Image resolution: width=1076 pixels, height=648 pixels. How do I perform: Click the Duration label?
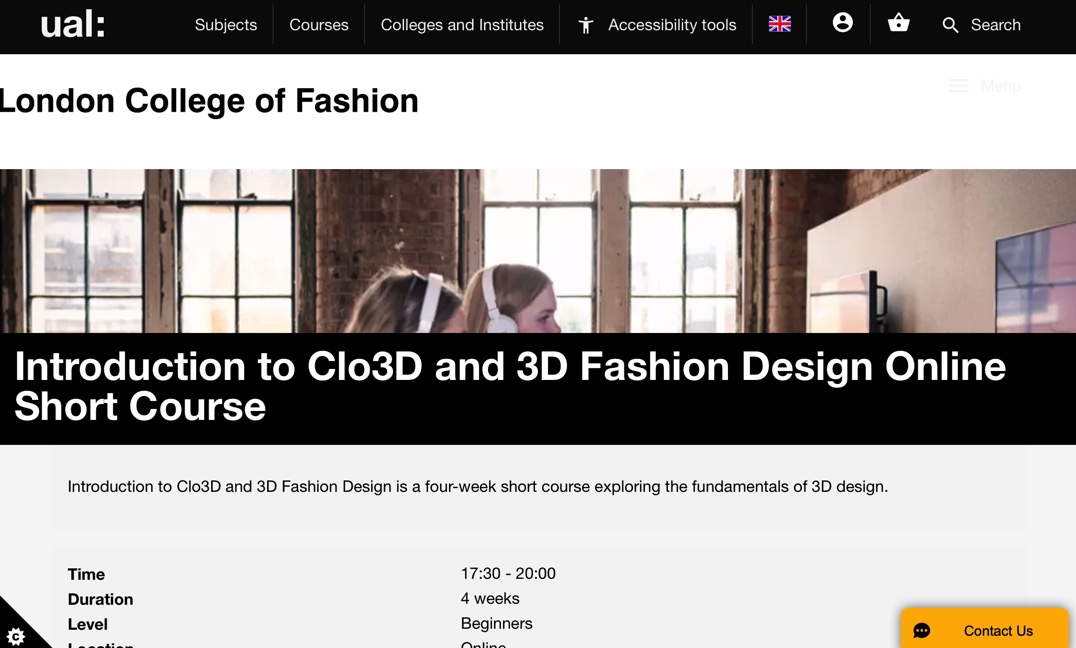[100, 599]
